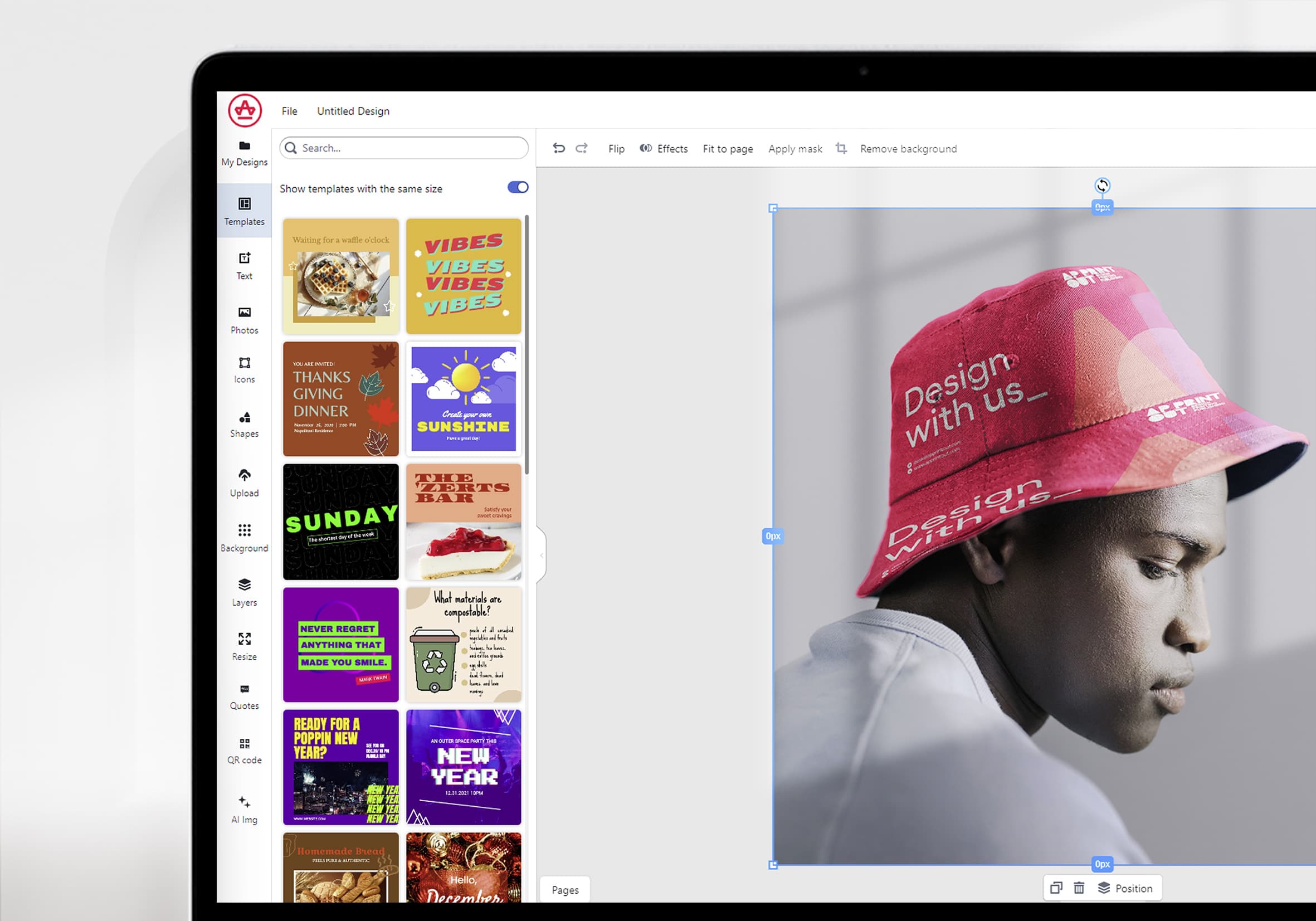This screenshot has height=921, width=1316.
Task: Click the duplicate icon below the image
Action: (1056, 888)
